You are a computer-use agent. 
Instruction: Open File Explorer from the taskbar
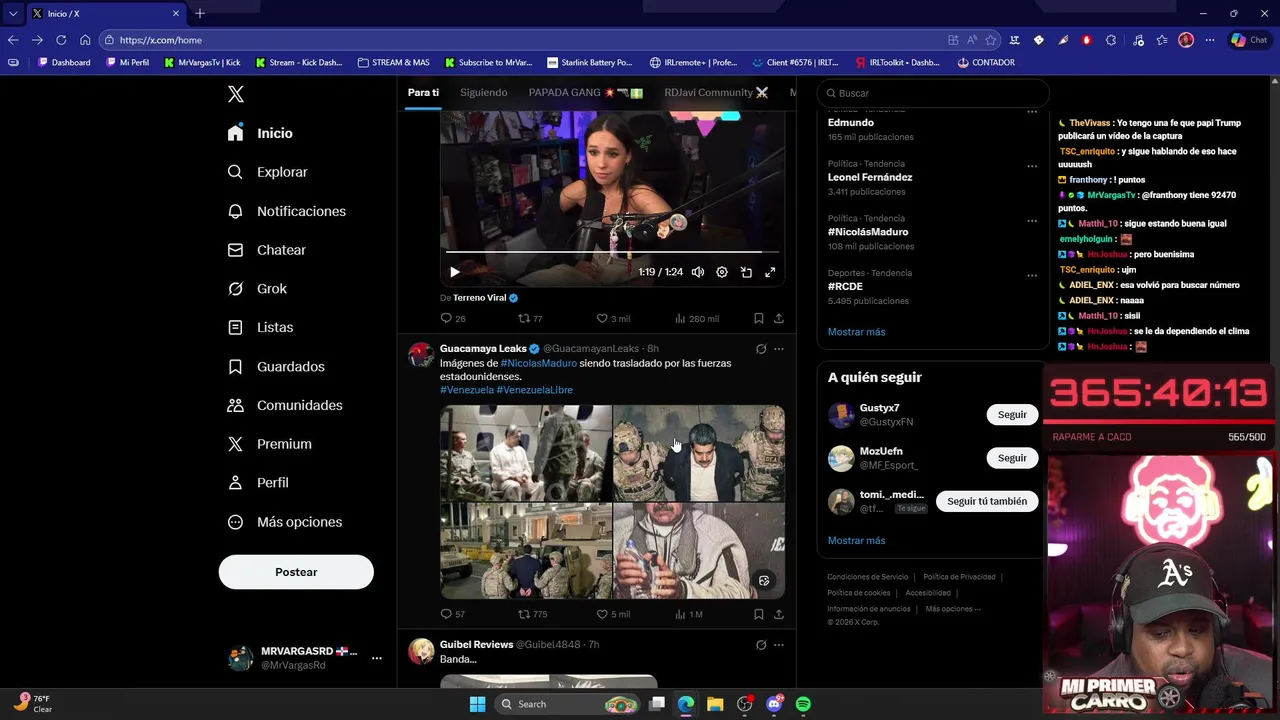click(x=715, y=704)
